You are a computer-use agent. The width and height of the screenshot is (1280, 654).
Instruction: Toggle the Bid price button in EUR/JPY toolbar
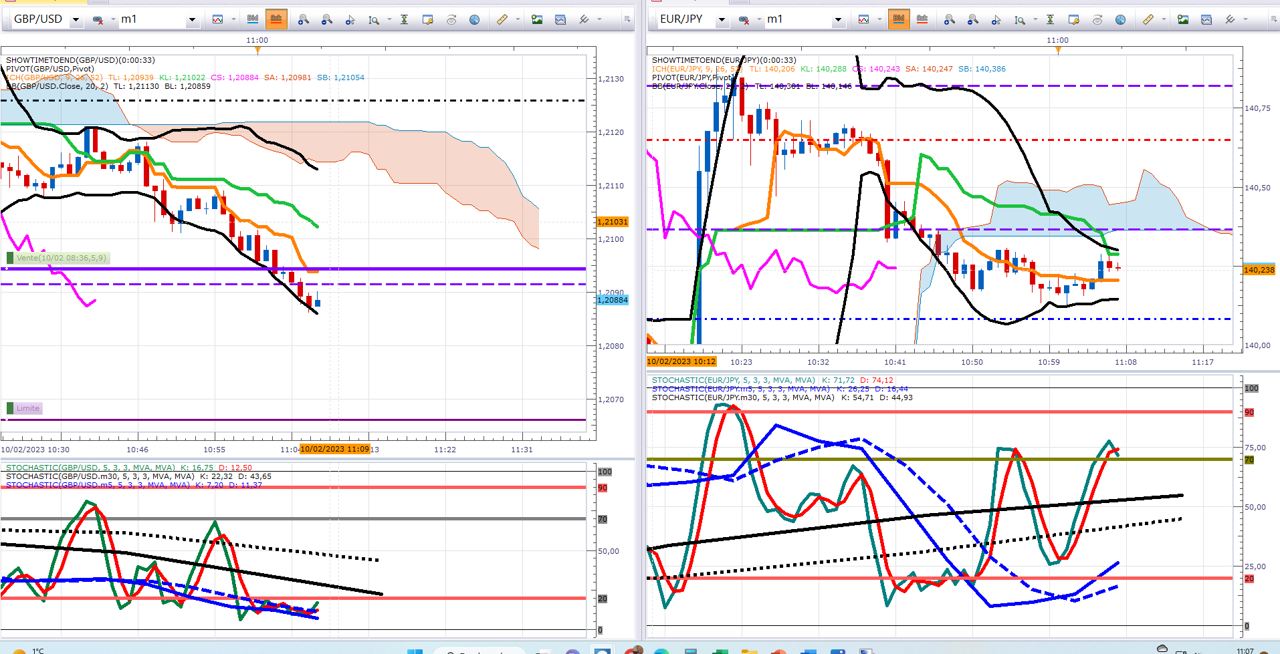click(x=898, y=19)
